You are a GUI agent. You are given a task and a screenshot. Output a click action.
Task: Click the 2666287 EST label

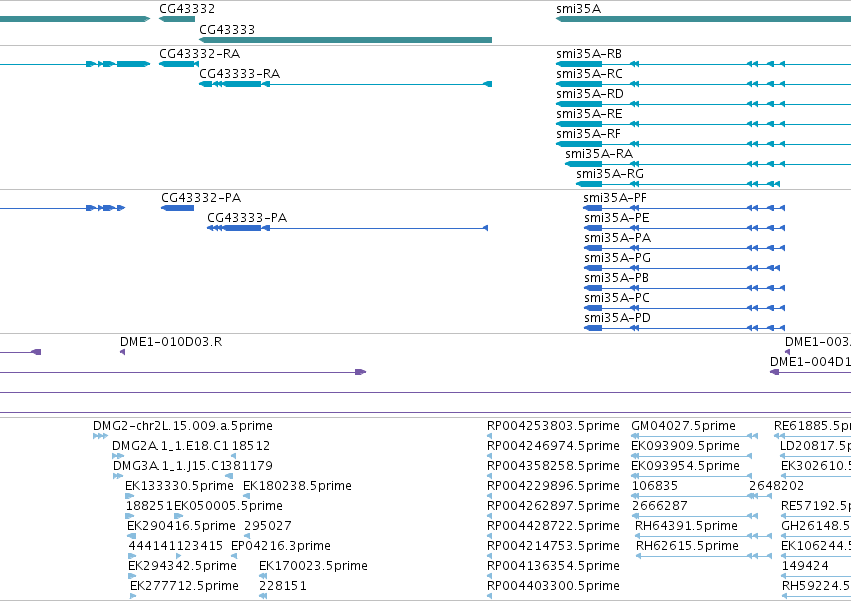(x=660, y=506)
